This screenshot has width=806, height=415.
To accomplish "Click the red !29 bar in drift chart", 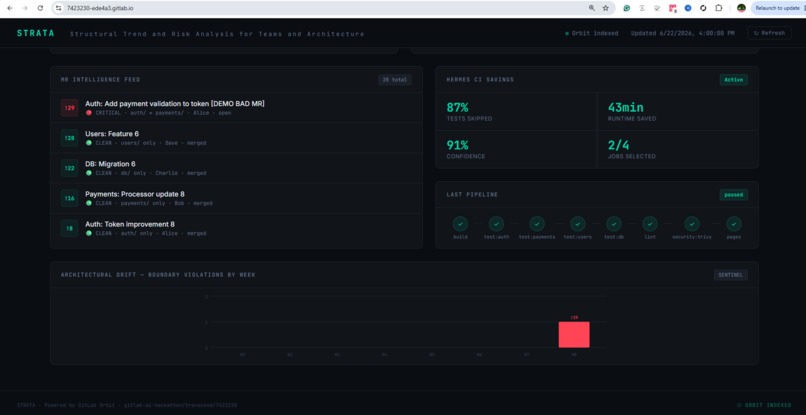I will [x=574, y=335].
